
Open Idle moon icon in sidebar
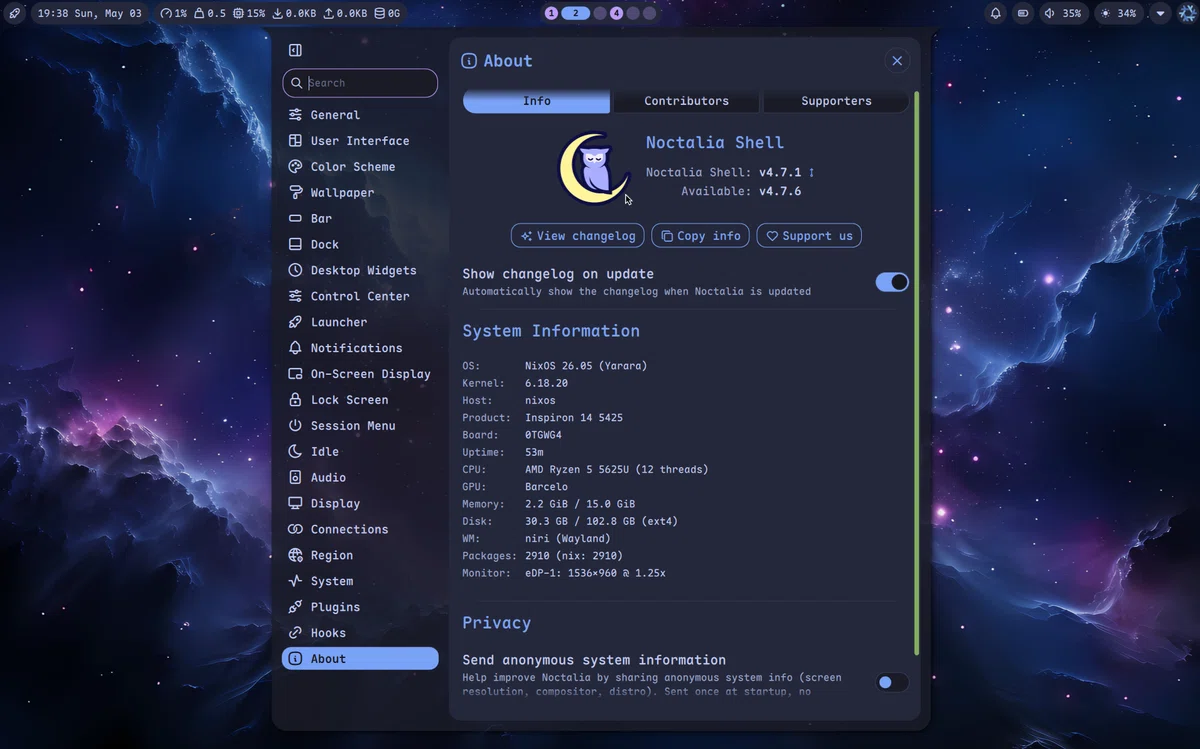pos(295,451)
